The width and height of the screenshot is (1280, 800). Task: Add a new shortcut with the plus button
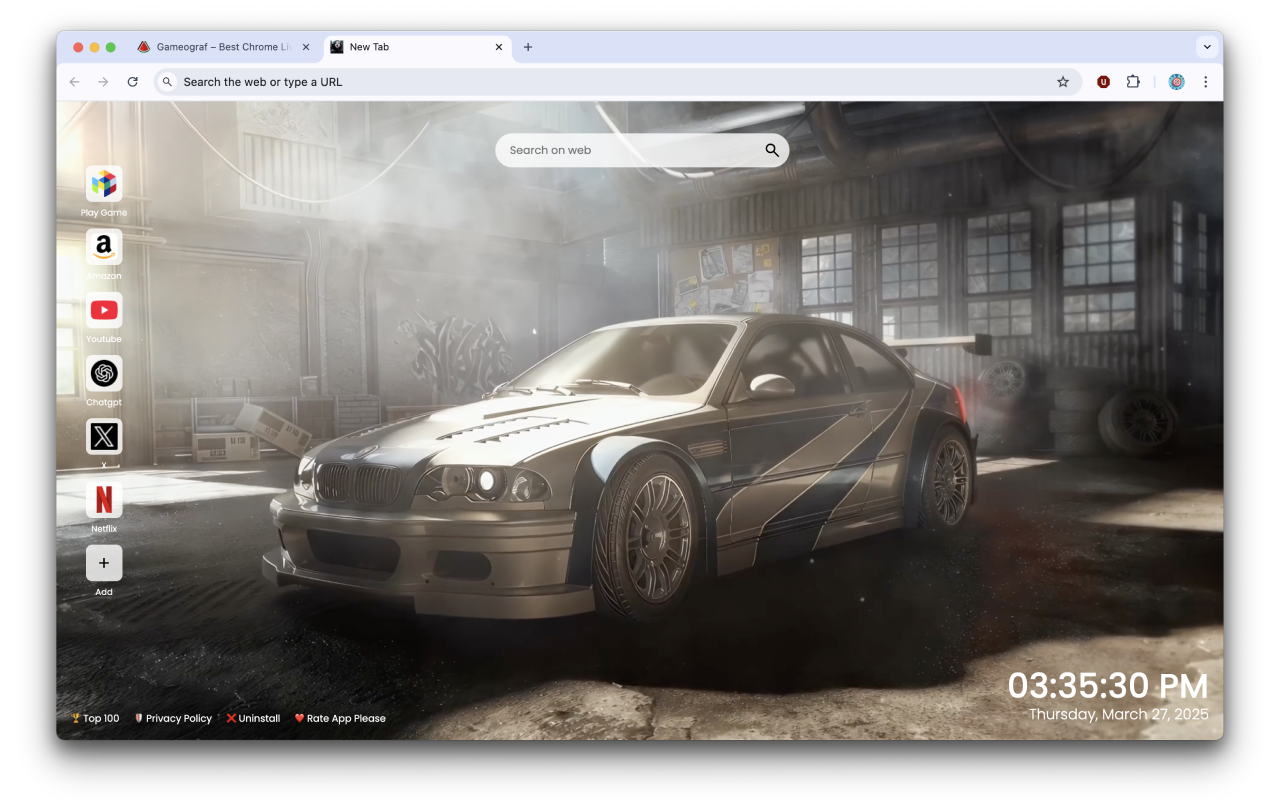click(104, 563)
